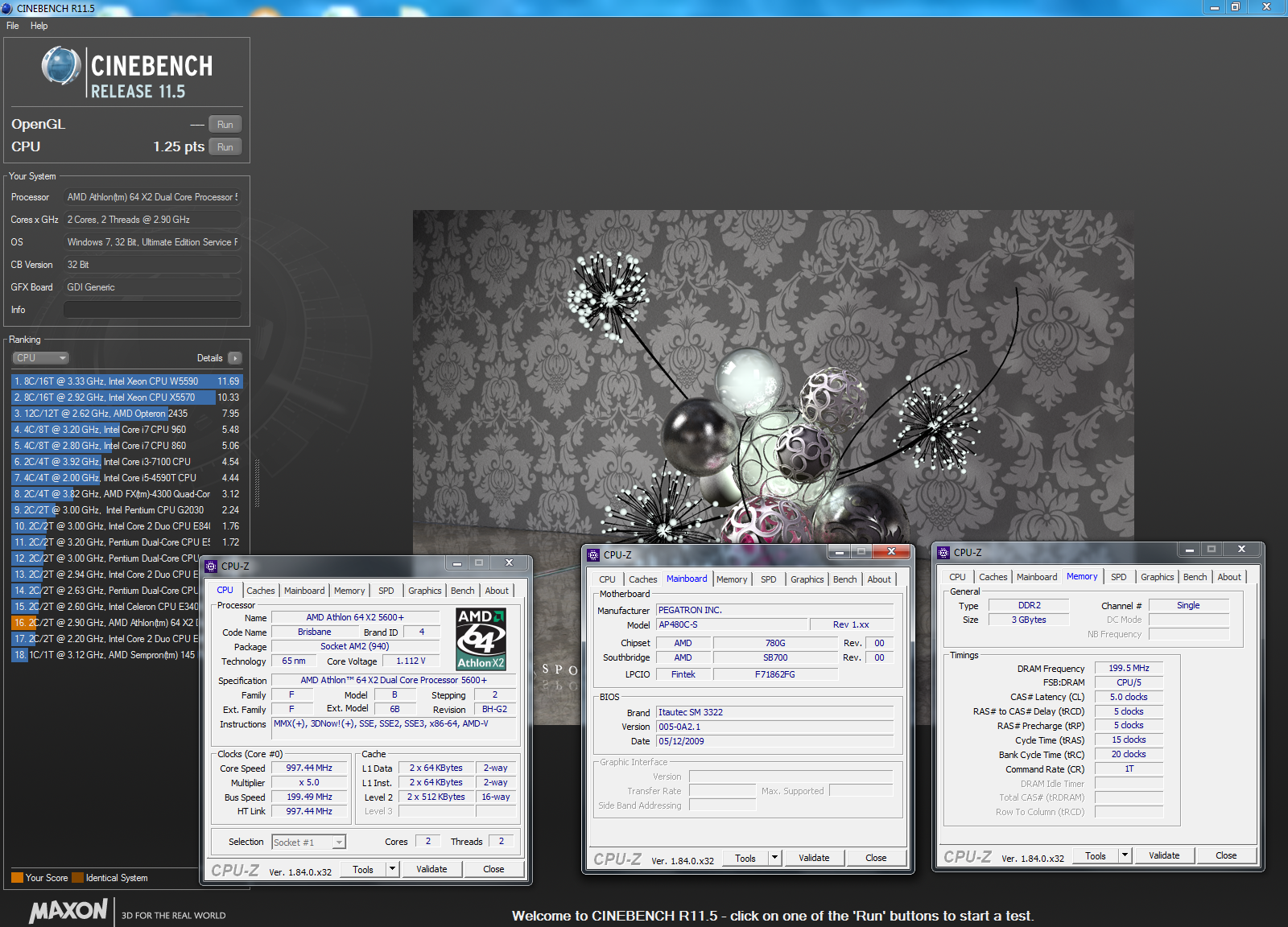
Task: Open Bench tab in the Mainboard window
Action: [844, 579]
